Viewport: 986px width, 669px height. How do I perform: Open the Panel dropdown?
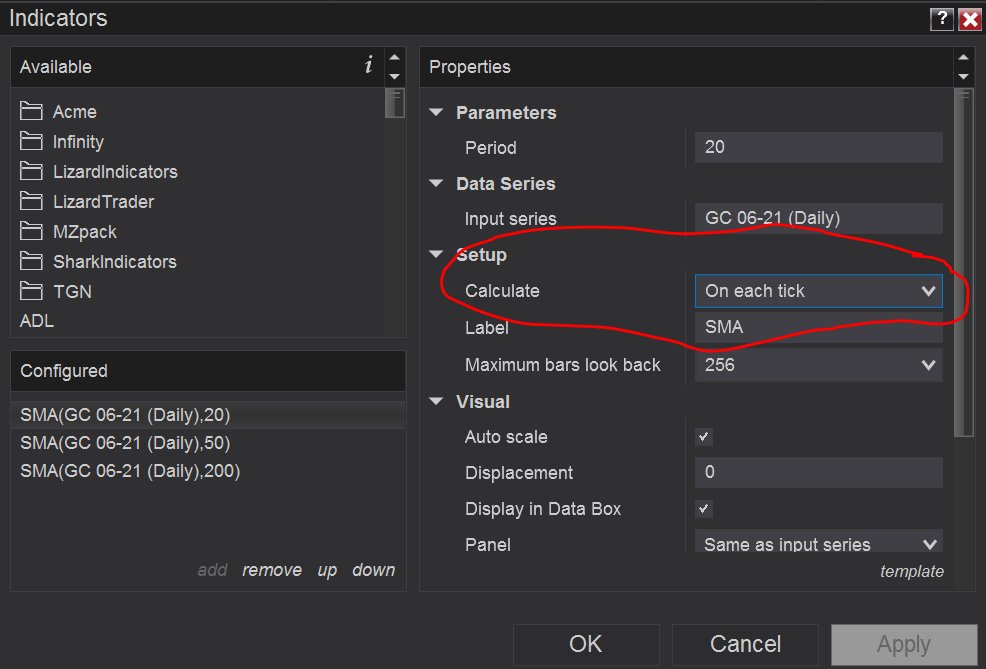tap(818, 542)
